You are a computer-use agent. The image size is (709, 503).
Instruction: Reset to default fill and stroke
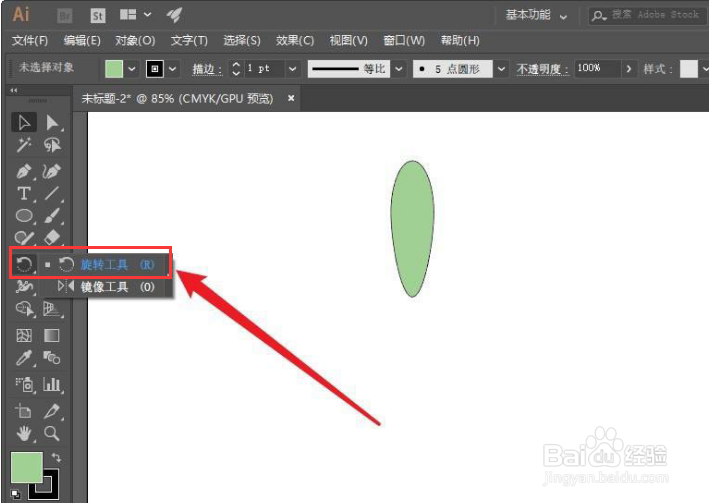[x=15, y=494]
